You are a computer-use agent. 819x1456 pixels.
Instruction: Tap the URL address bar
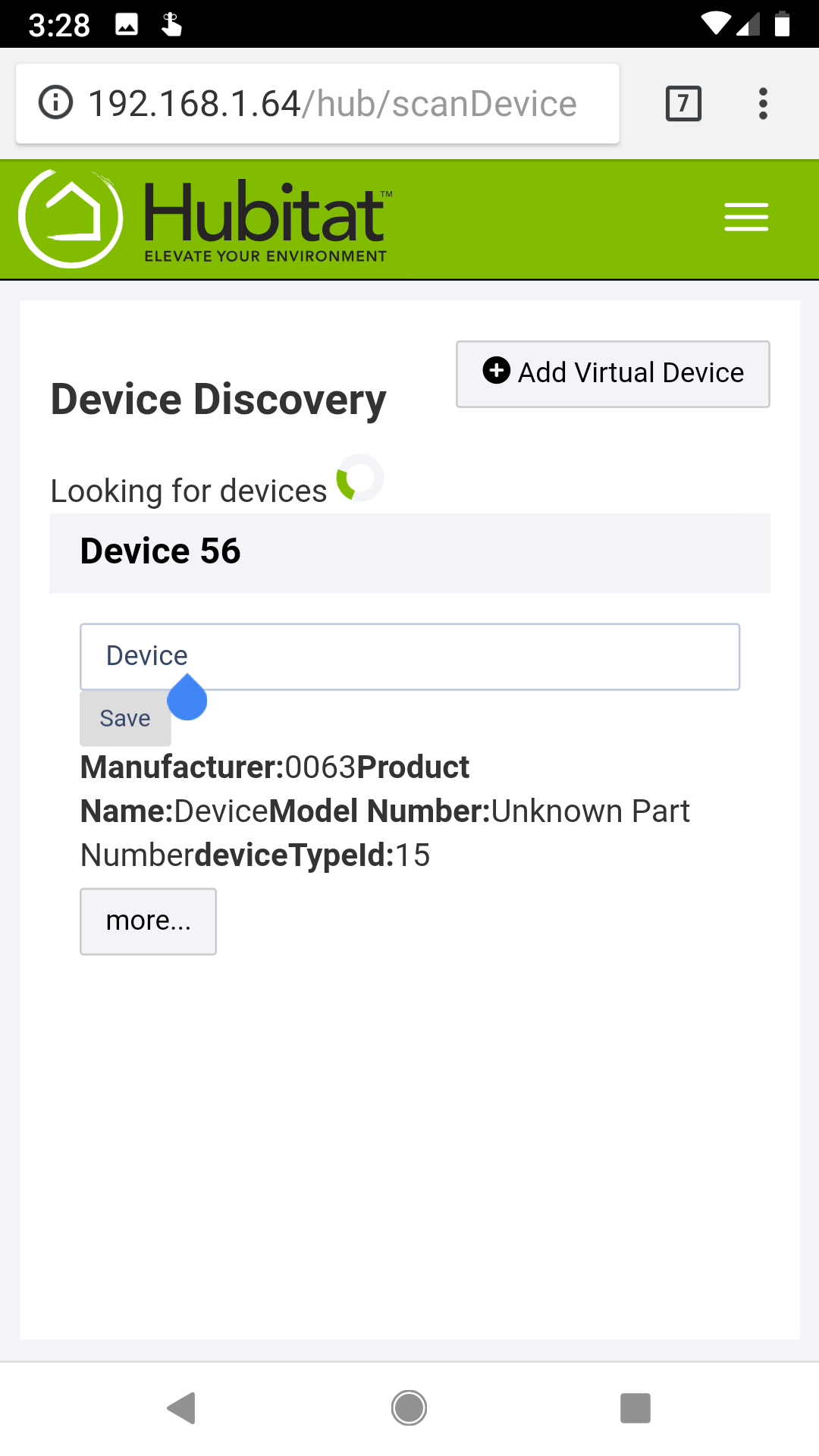pyautogui.click(x=318, y=104)
